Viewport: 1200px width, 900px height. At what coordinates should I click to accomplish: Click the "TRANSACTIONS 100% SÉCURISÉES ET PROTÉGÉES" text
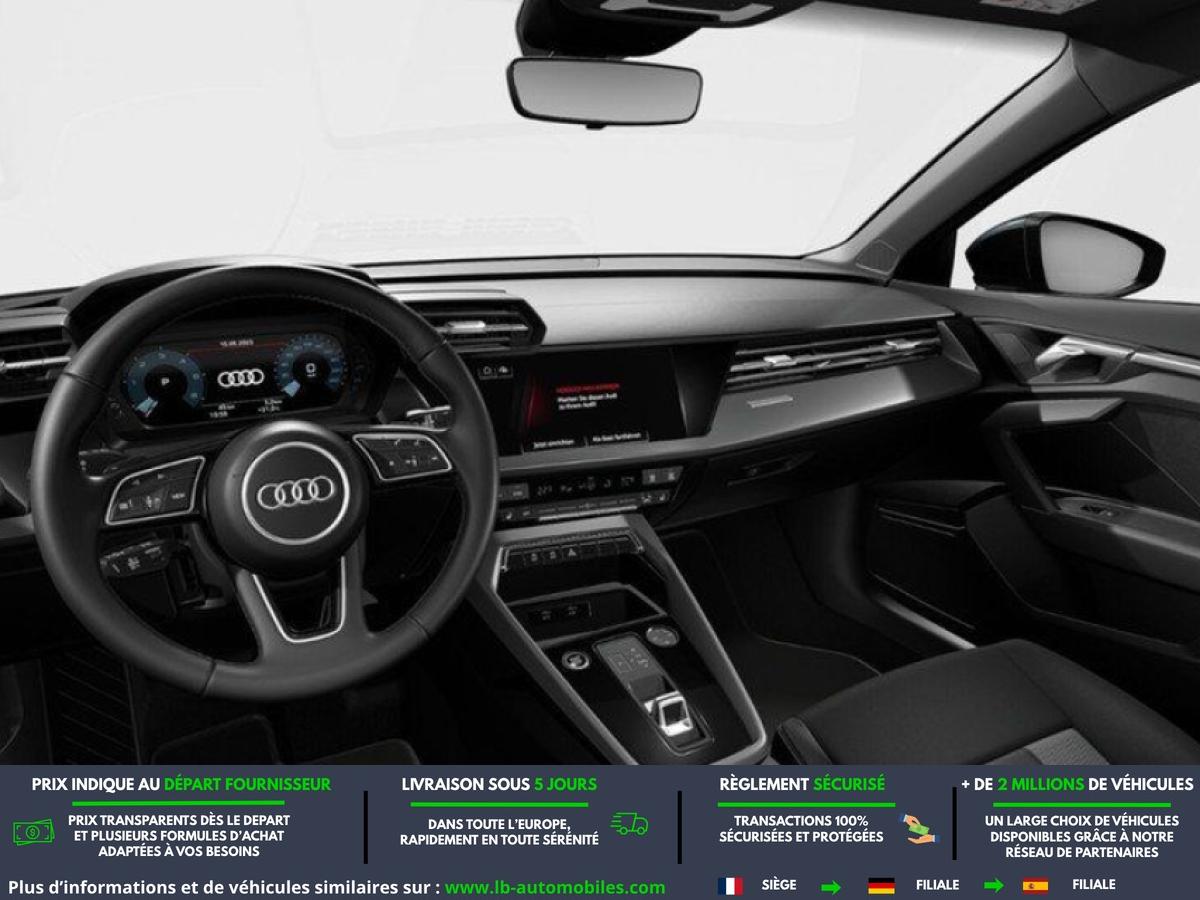(x=801, y=828)
